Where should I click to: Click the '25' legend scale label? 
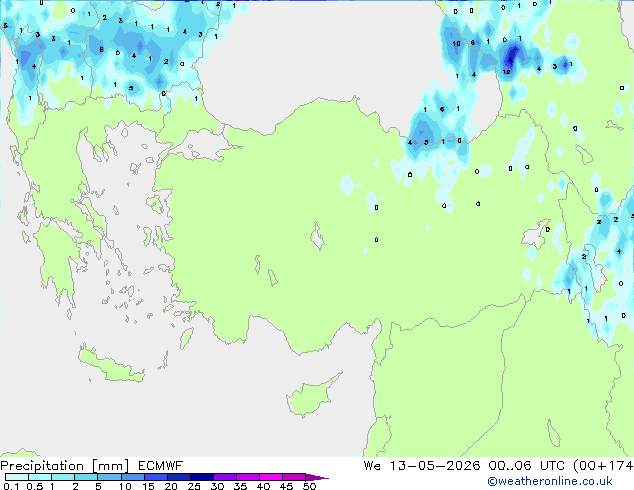click(x=194, y=486)
